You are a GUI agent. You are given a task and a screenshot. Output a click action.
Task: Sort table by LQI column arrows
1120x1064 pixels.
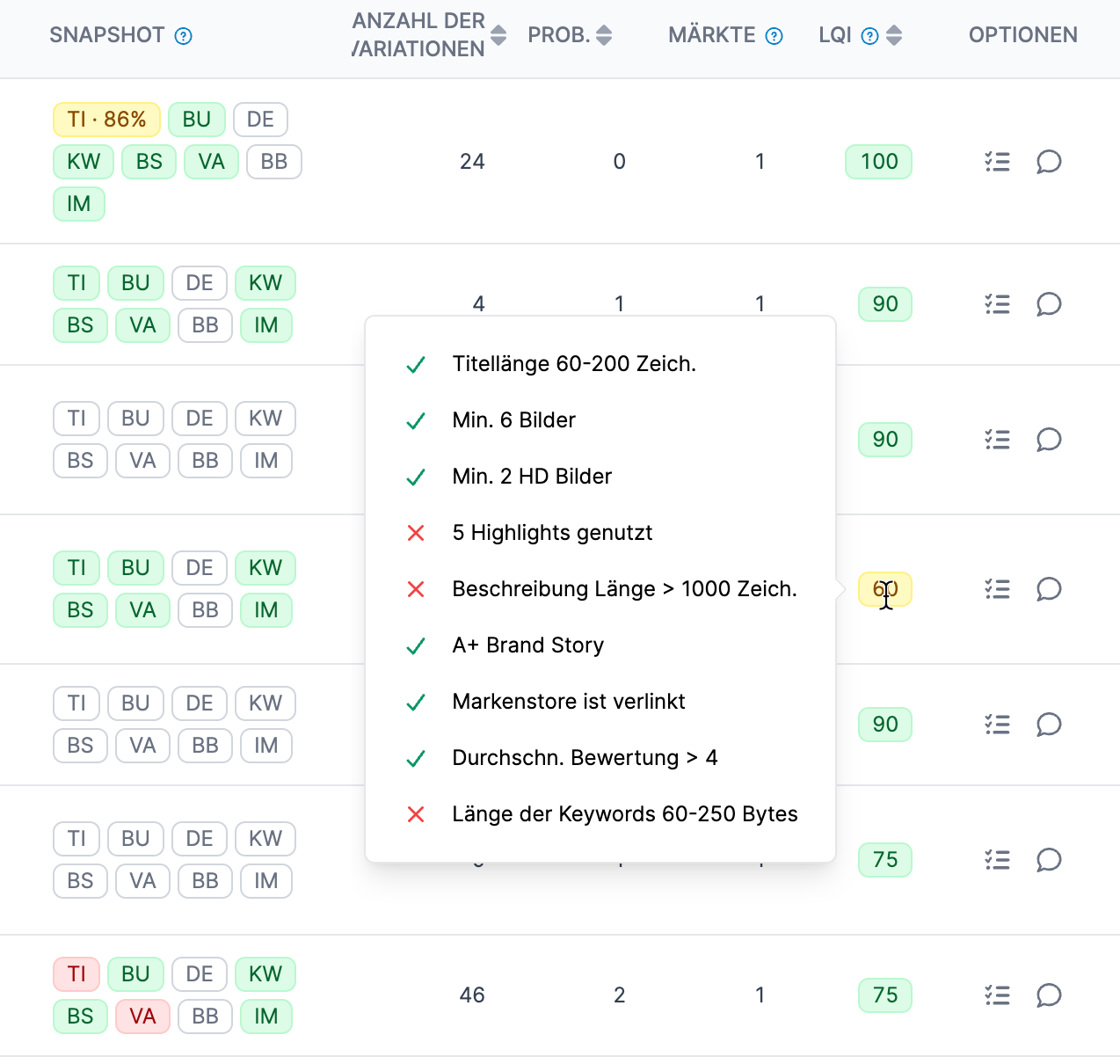(x=894, y=35)
